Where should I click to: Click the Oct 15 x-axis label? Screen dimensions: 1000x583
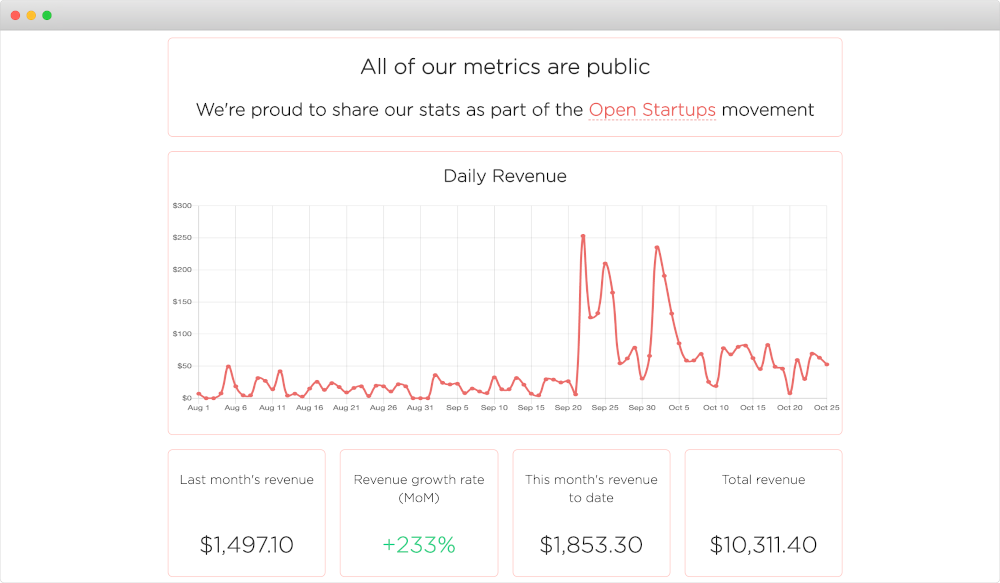[753, 408]
